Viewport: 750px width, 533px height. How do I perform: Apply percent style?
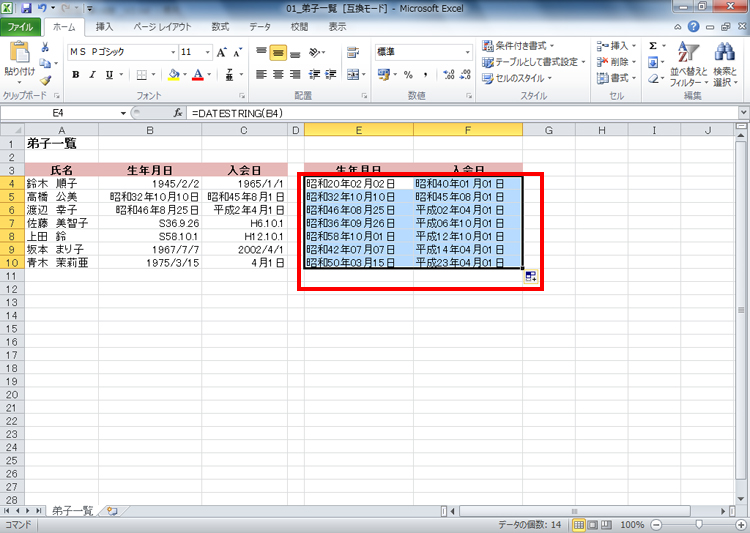click(408, 75)
